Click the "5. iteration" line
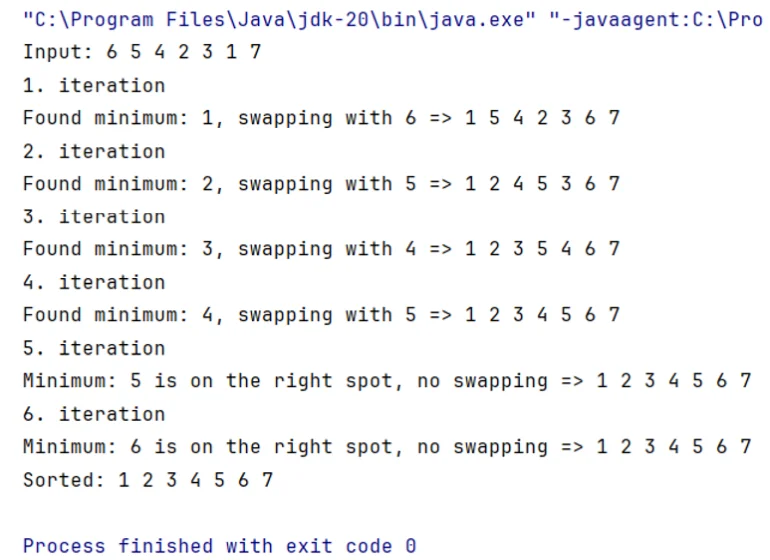770x560 pixels. point(94,348)
